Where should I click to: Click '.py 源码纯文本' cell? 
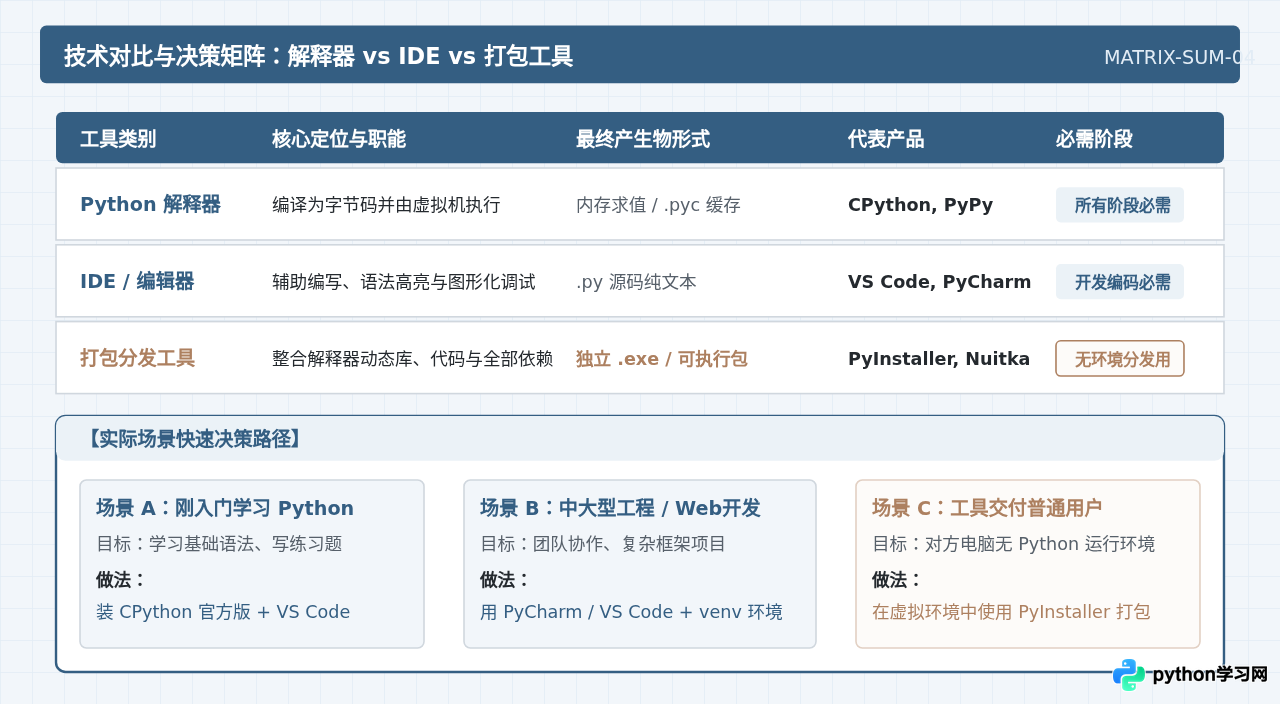(636, 282)
